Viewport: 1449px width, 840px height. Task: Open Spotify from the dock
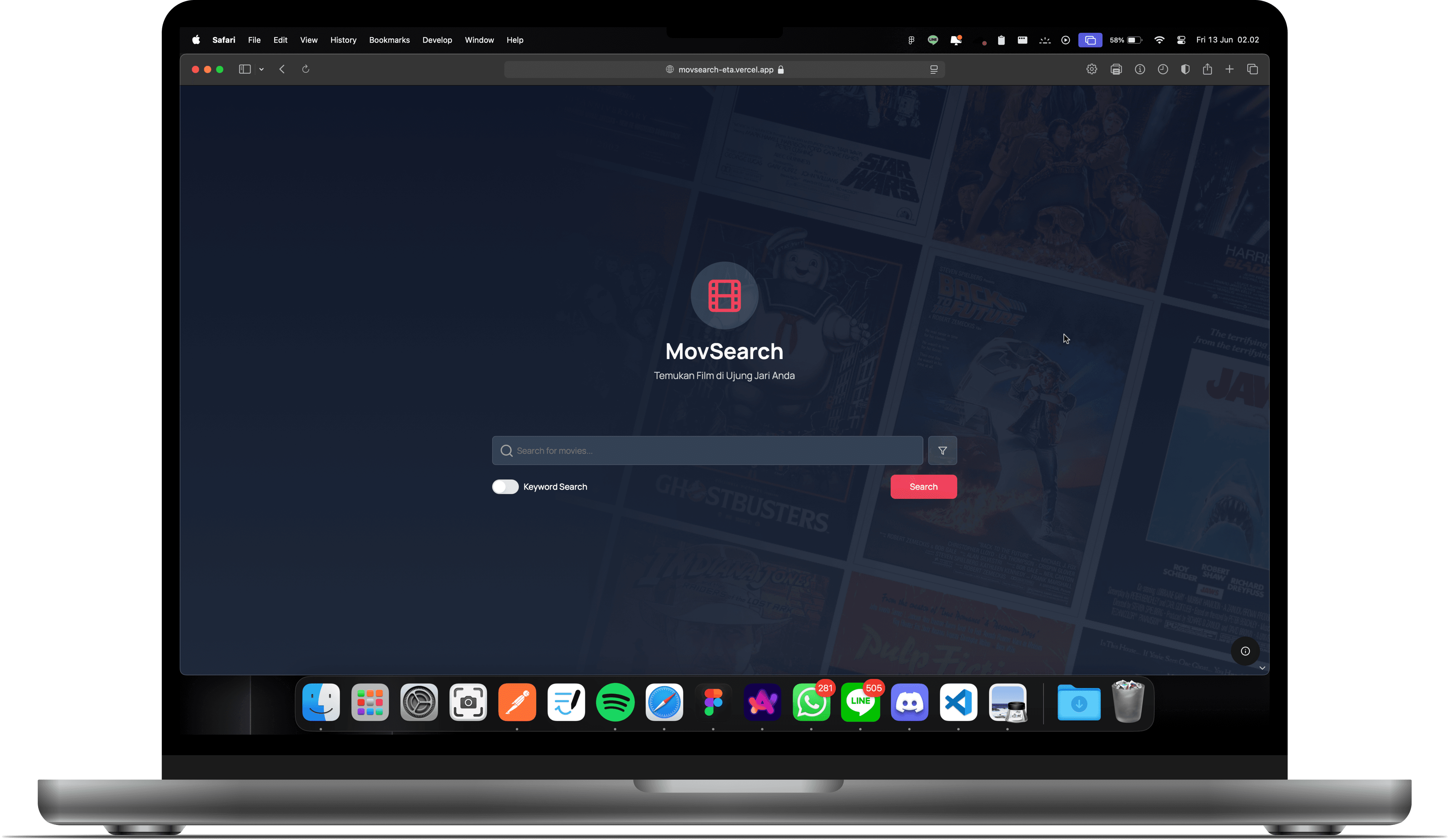pyautogui.click(x=615, y=702)
